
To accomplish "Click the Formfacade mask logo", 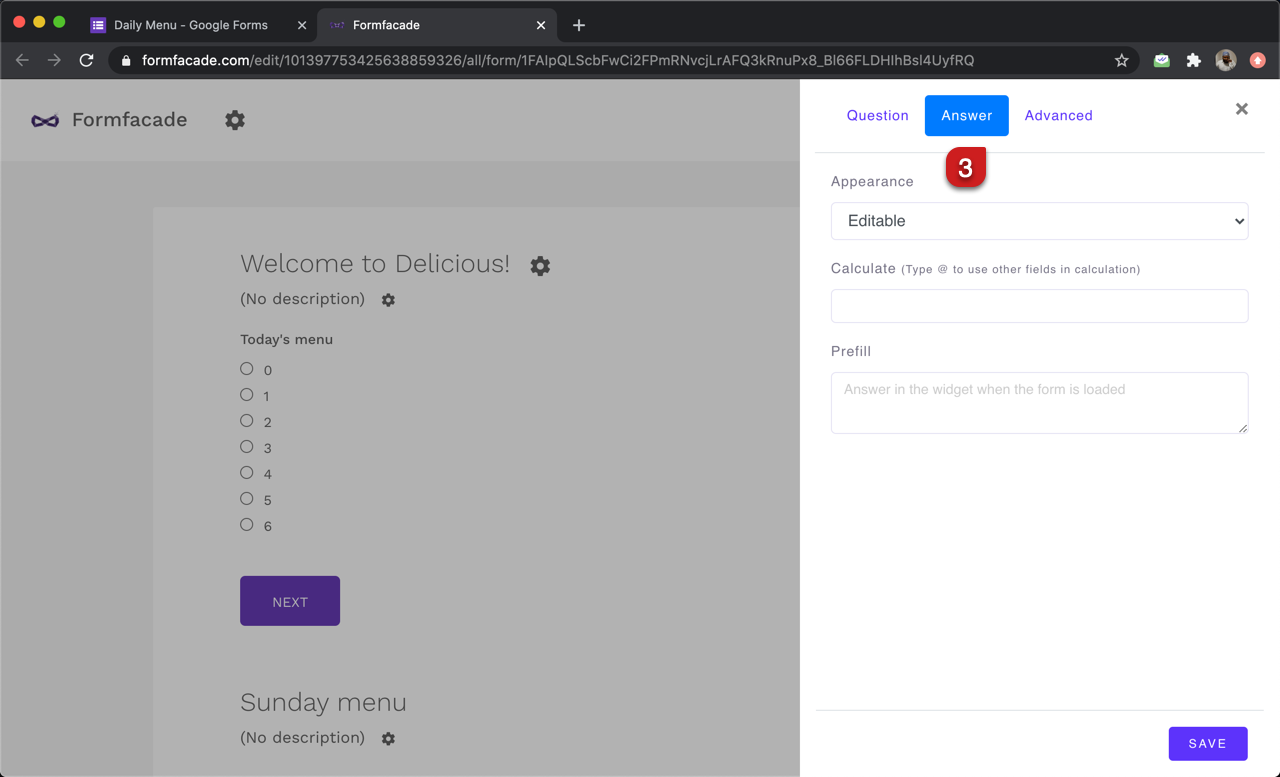I will tap(45, 121).
